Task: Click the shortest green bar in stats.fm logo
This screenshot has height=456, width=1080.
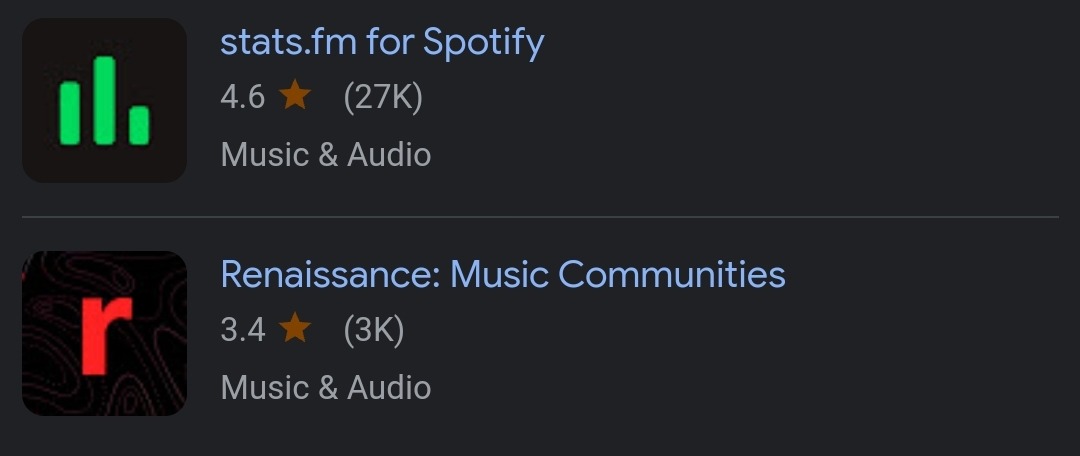Action: point(139,125)
